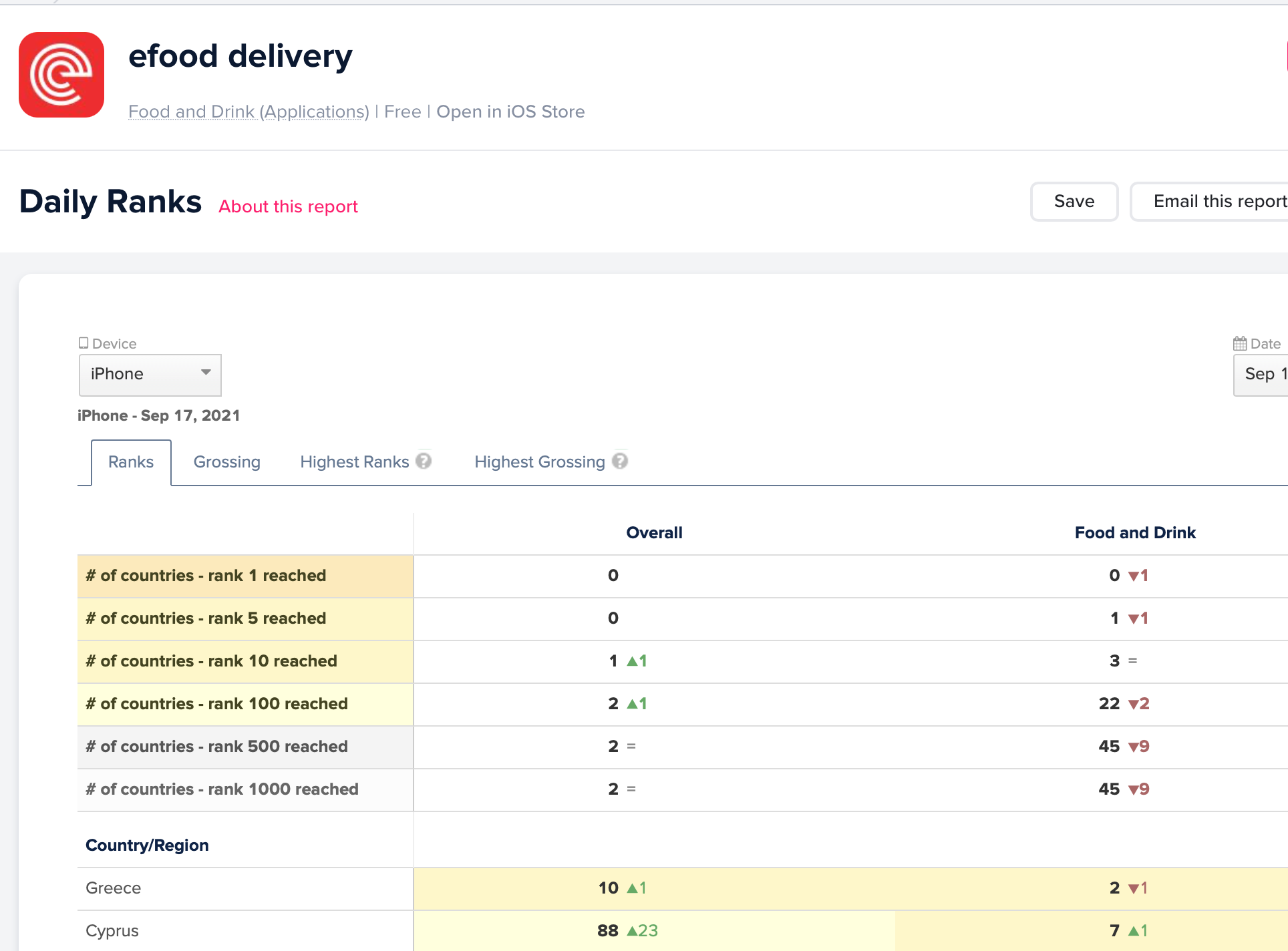Open the iPhone device dropdown
Viewport: 1288px width, 951px height.
click(150, 375)
